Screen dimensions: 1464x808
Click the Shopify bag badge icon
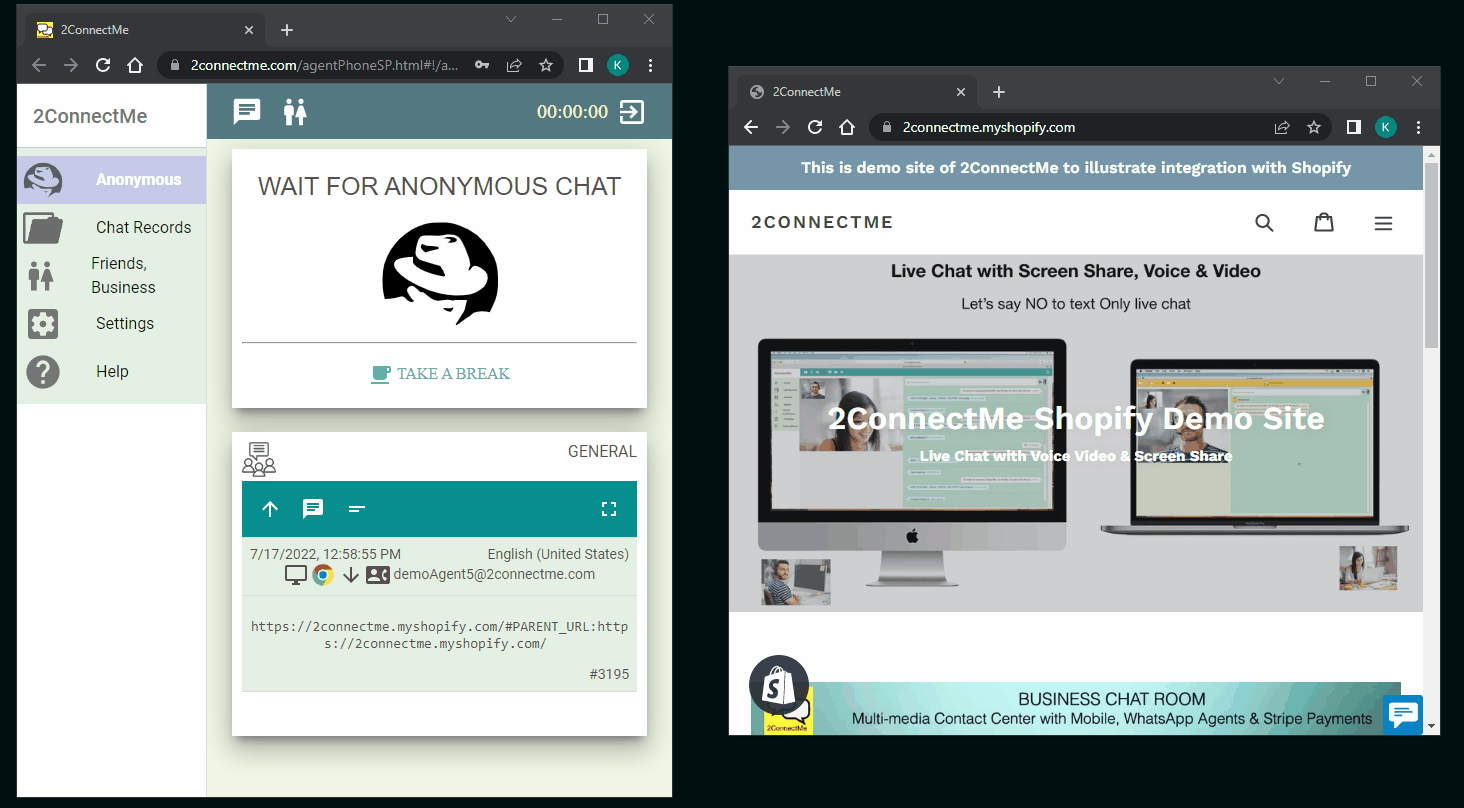[x=778, y=685]
